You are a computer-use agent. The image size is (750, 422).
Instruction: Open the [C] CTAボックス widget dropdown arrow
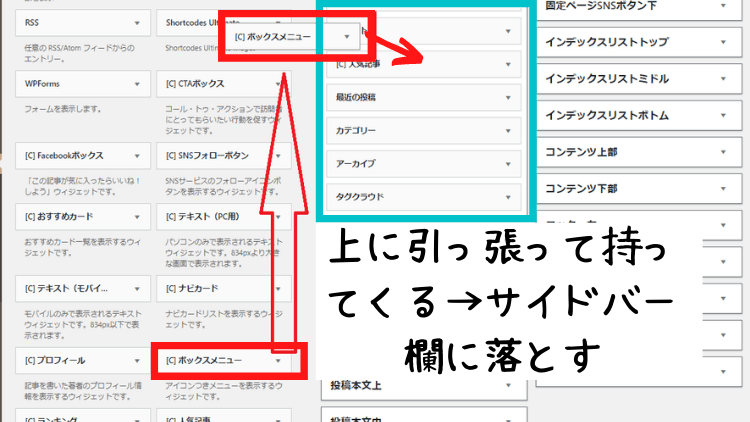277,85
